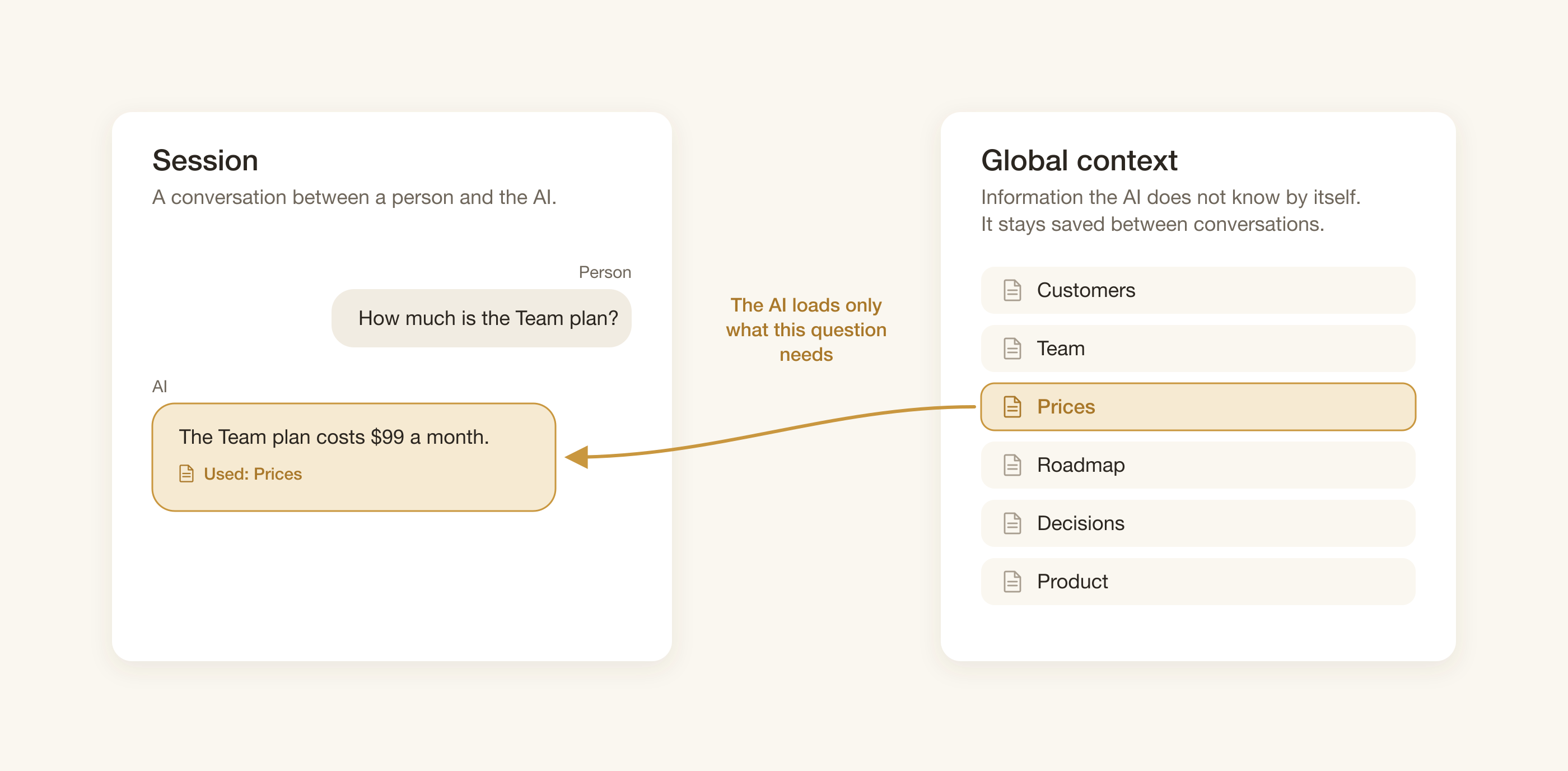1568x771 pixels.
Task: Select the Team entry in Global context
Action: point(1197,349)
